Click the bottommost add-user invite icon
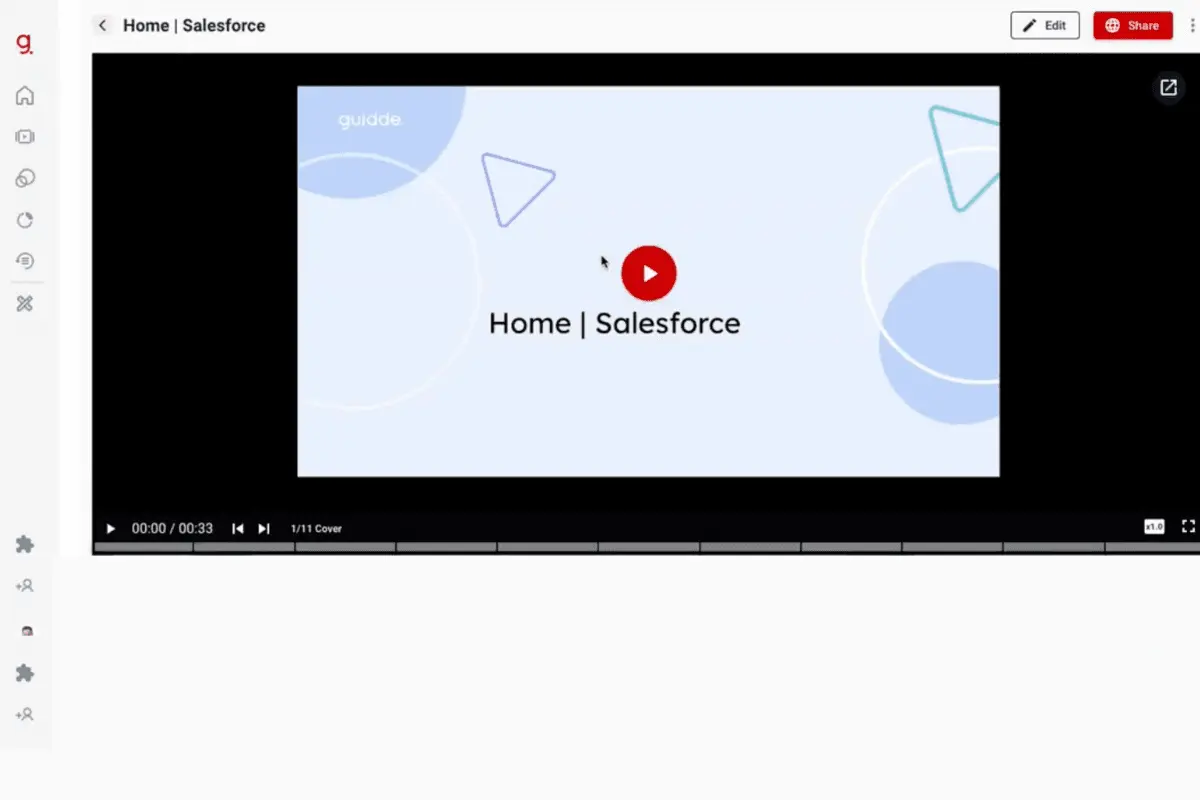 point(25,715)
